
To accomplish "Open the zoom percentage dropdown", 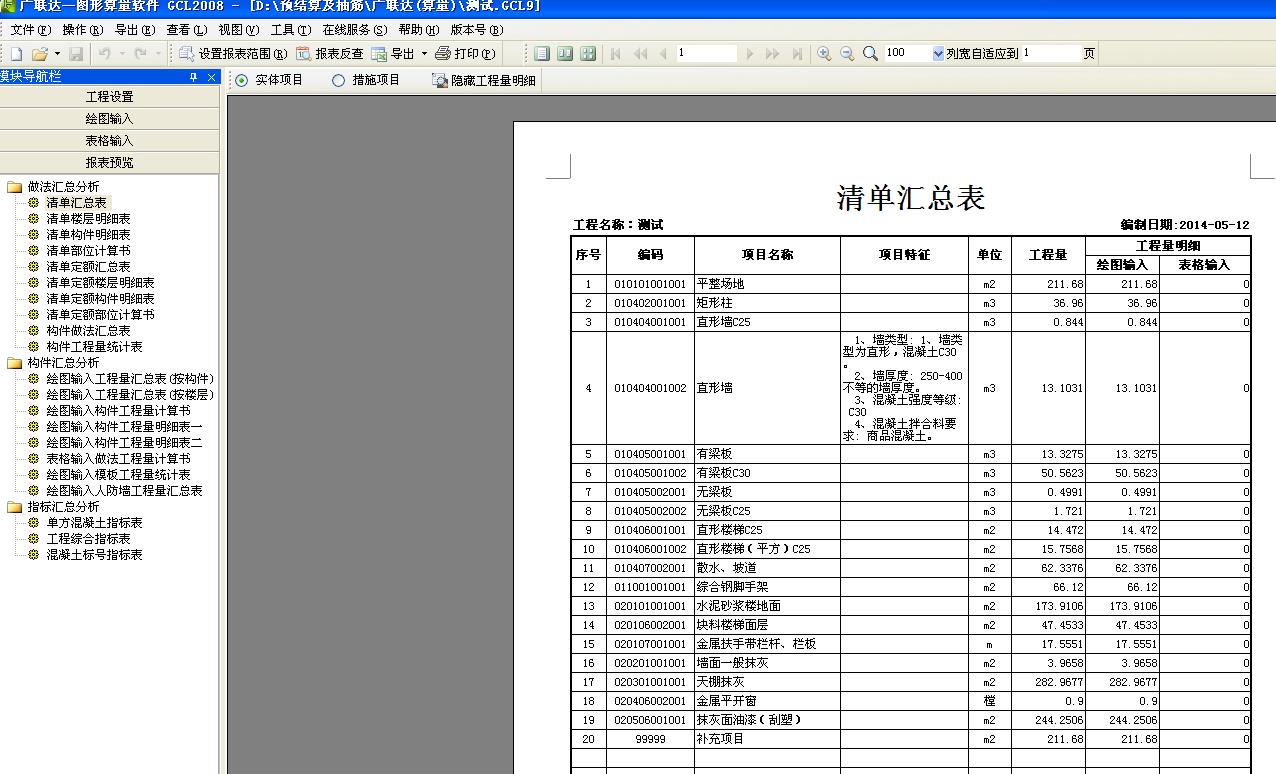I will (938, 53).
